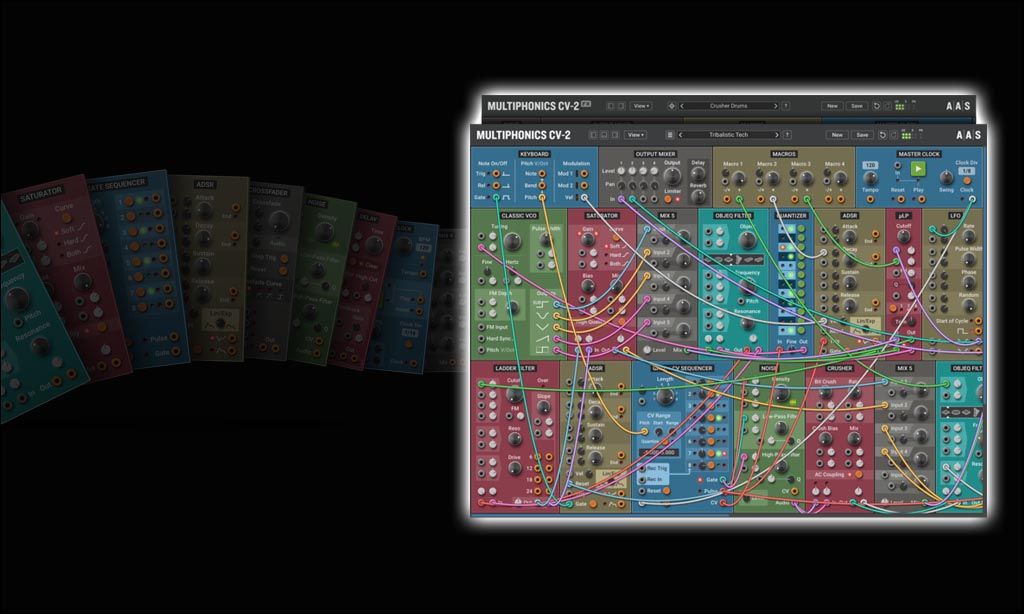This screenshot has height=614, width=1024.
Task: Click the green Play button in Master Clock
Action: [x=918, y=169]
